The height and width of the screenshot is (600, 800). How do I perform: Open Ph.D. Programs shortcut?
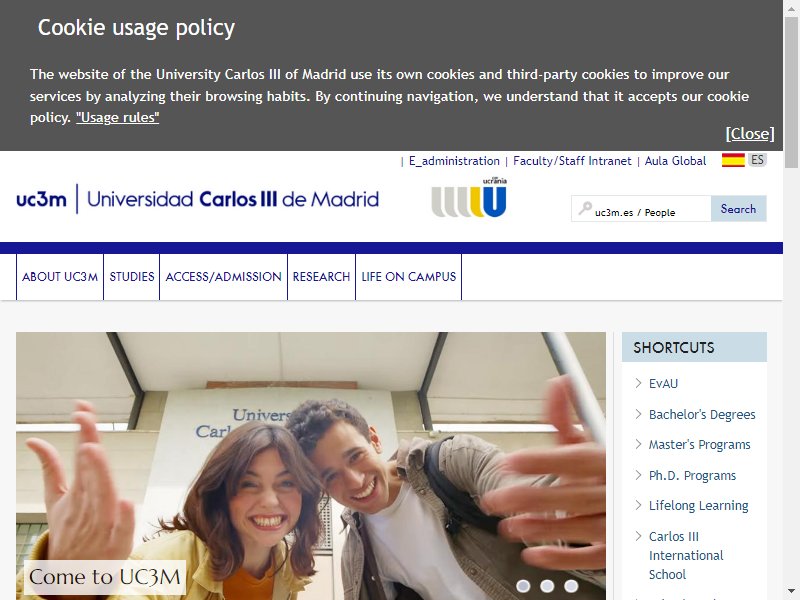[x=692, y=476]
